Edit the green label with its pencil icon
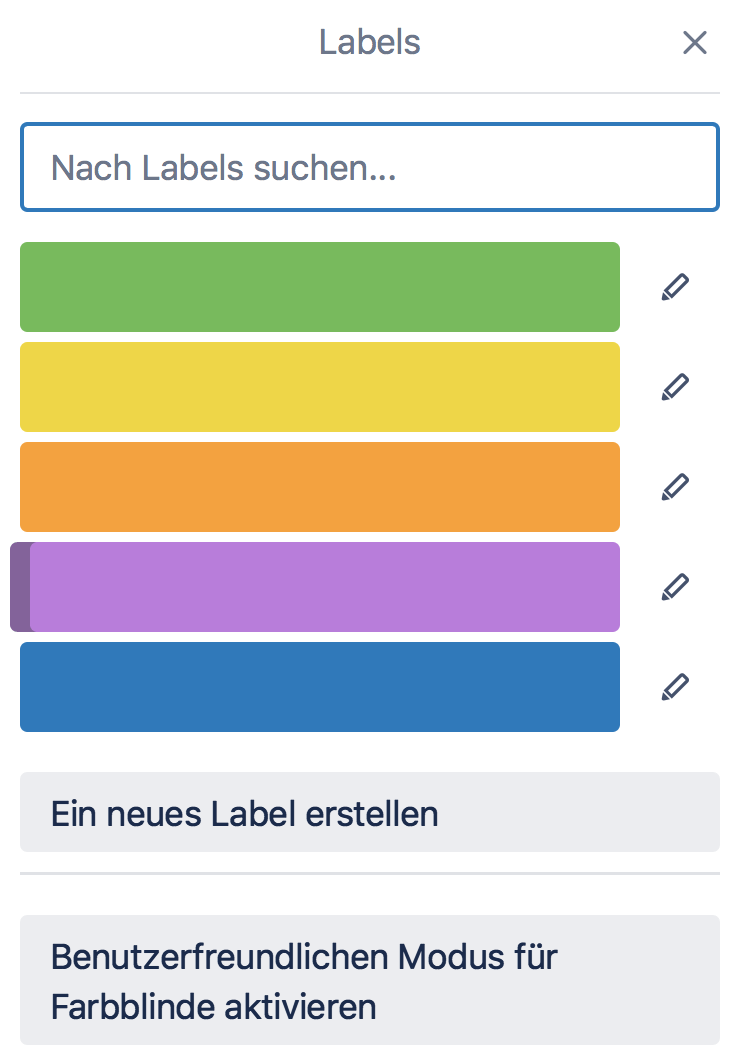The height and width of the screenshot is (1062, 748). pos(675,287)
